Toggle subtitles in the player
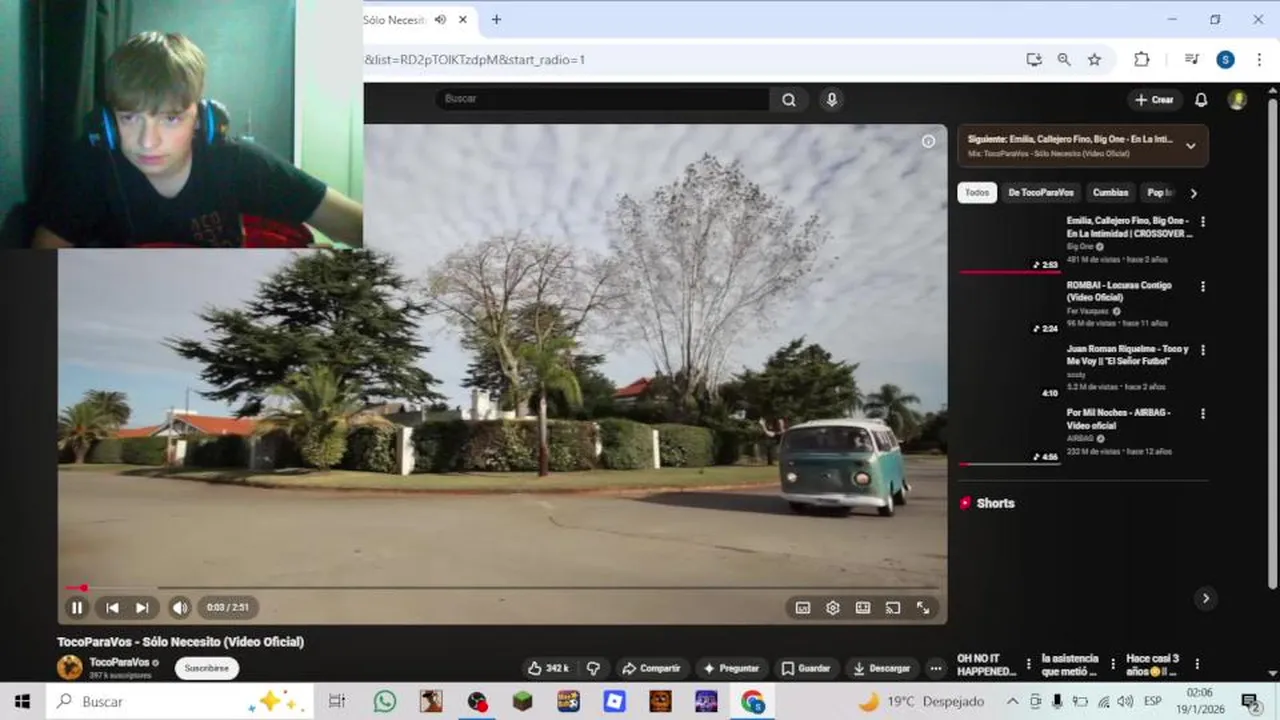 click(802, 607)
